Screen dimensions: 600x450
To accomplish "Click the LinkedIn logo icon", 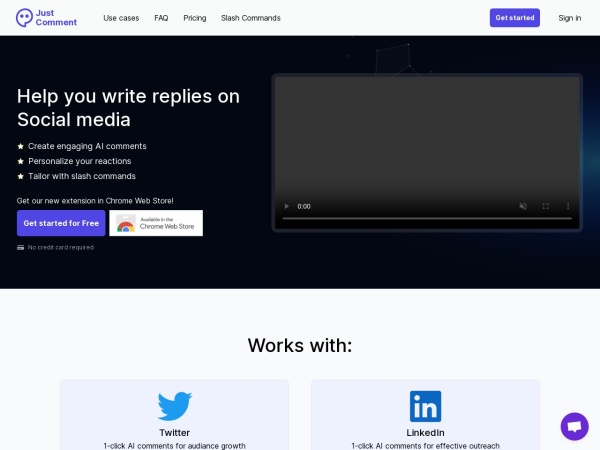I will 425,406.
